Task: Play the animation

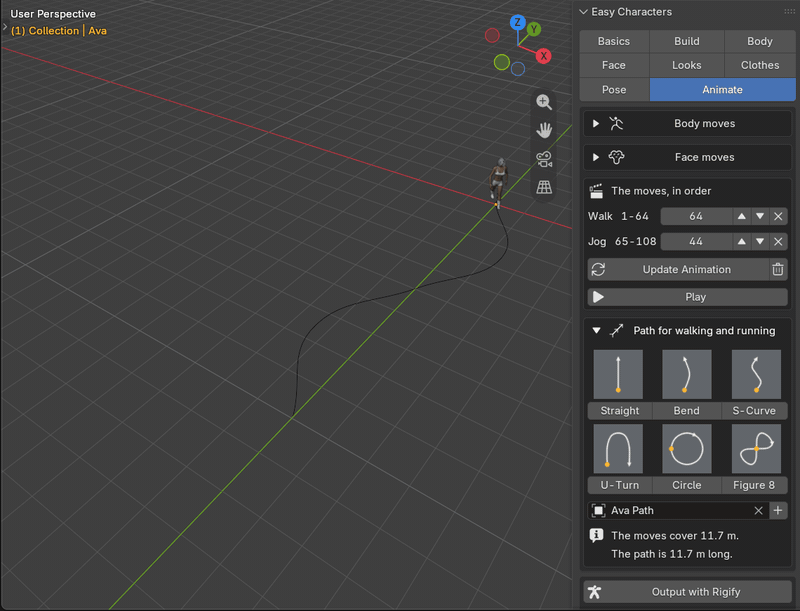Action: [x=687, y=297]
